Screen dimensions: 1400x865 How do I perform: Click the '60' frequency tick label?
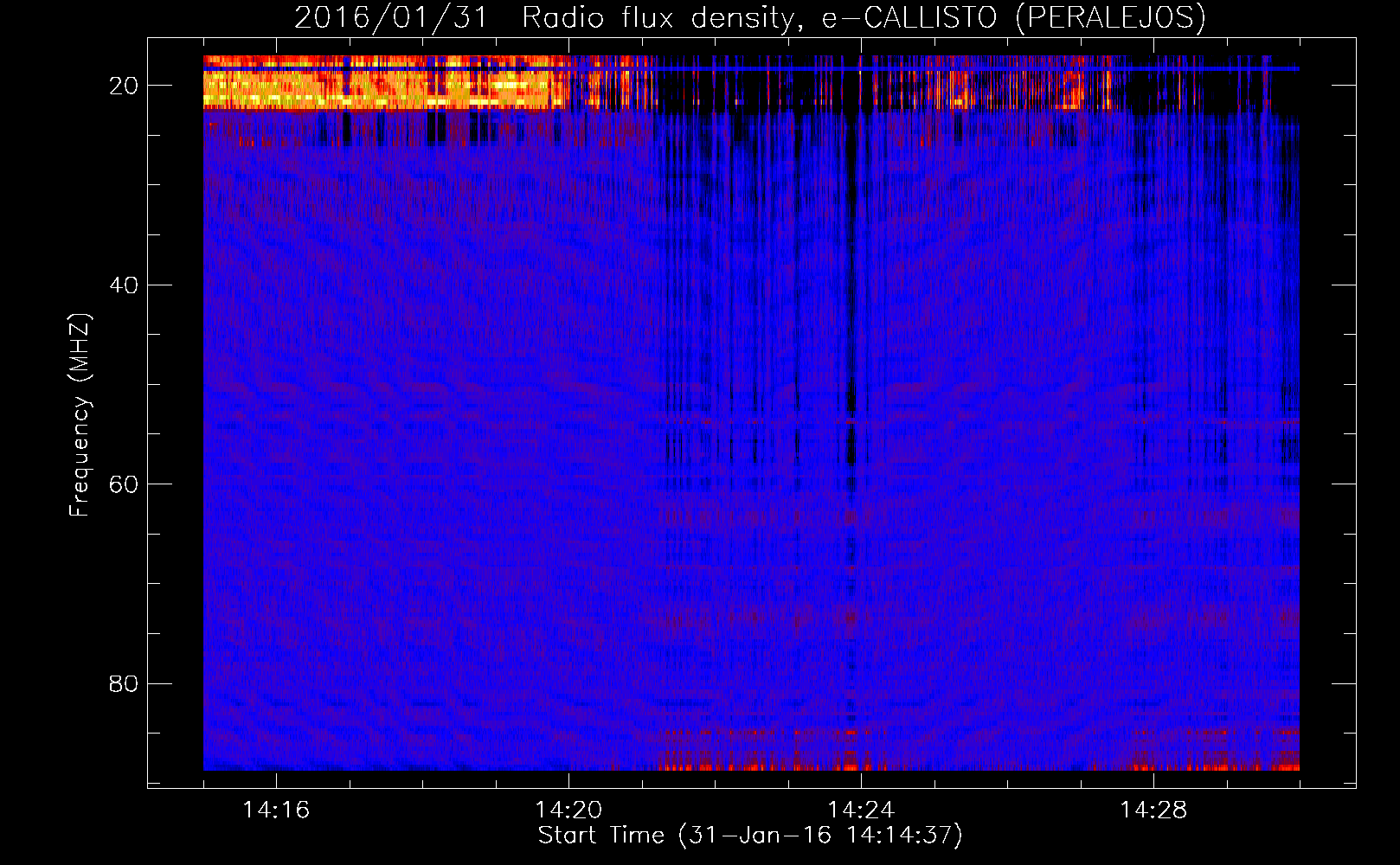pos(125,484)
